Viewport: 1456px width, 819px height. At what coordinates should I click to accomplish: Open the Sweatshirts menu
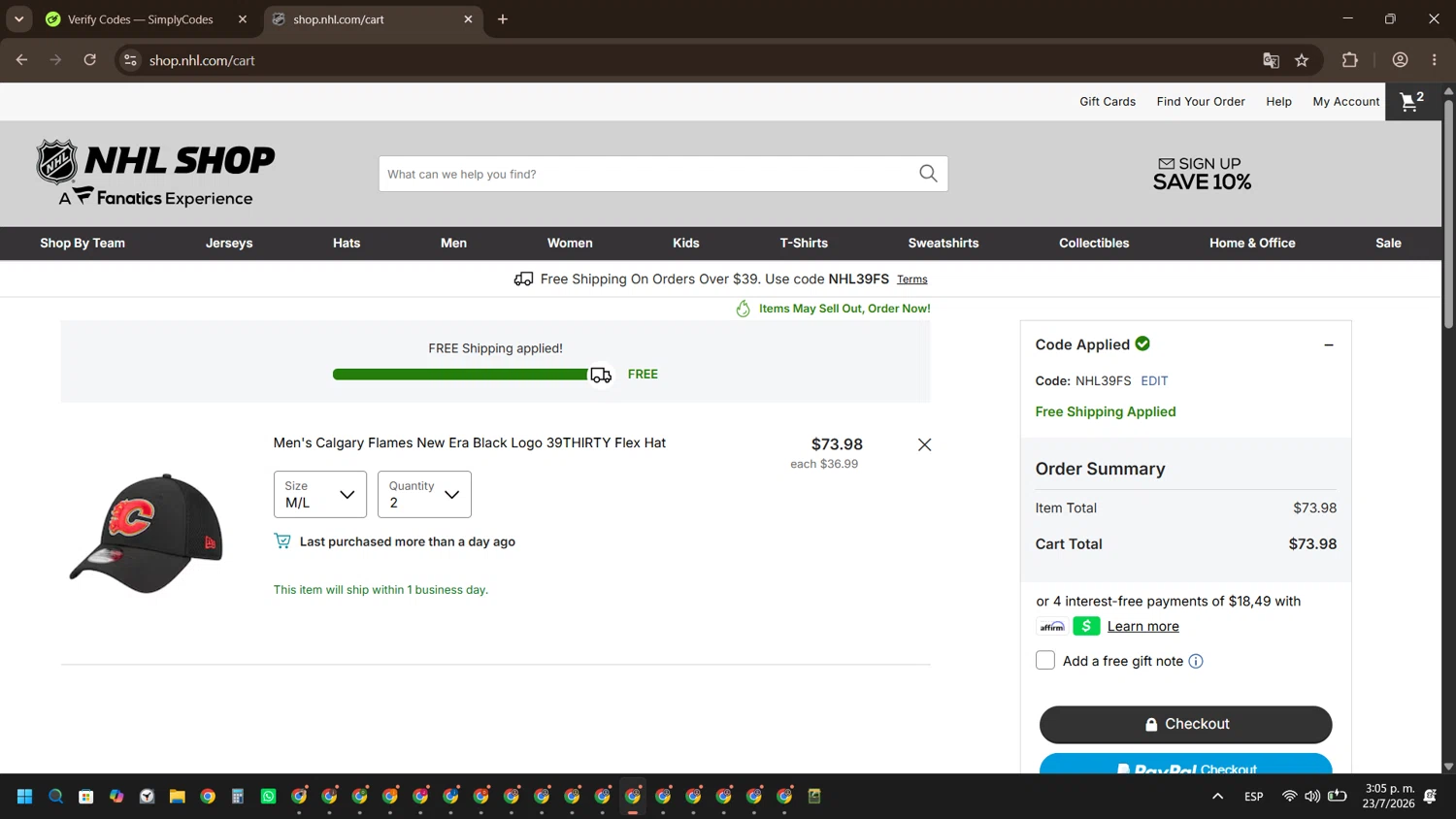point(943,244)
